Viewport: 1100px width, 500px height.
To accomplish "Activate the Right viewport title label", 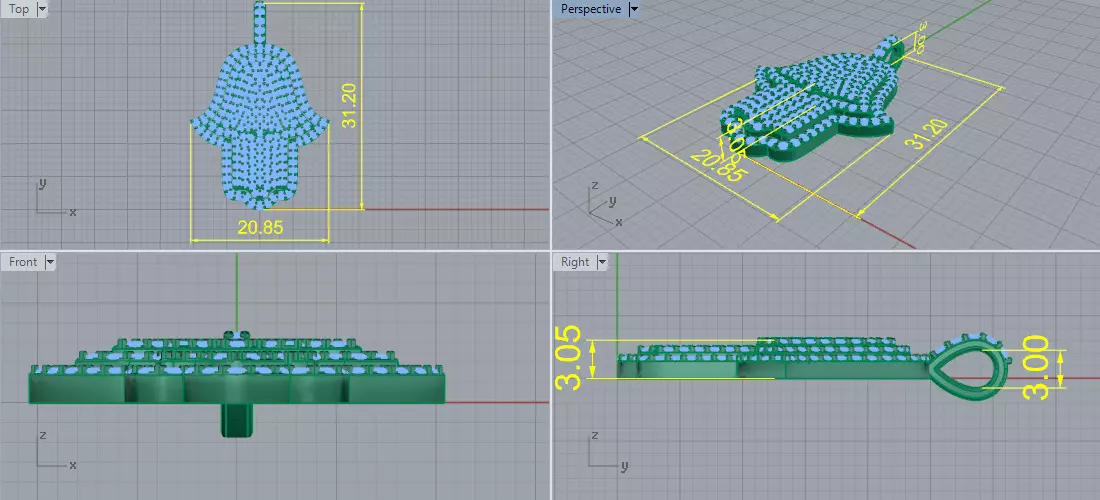I will click(x=575, y=262).
